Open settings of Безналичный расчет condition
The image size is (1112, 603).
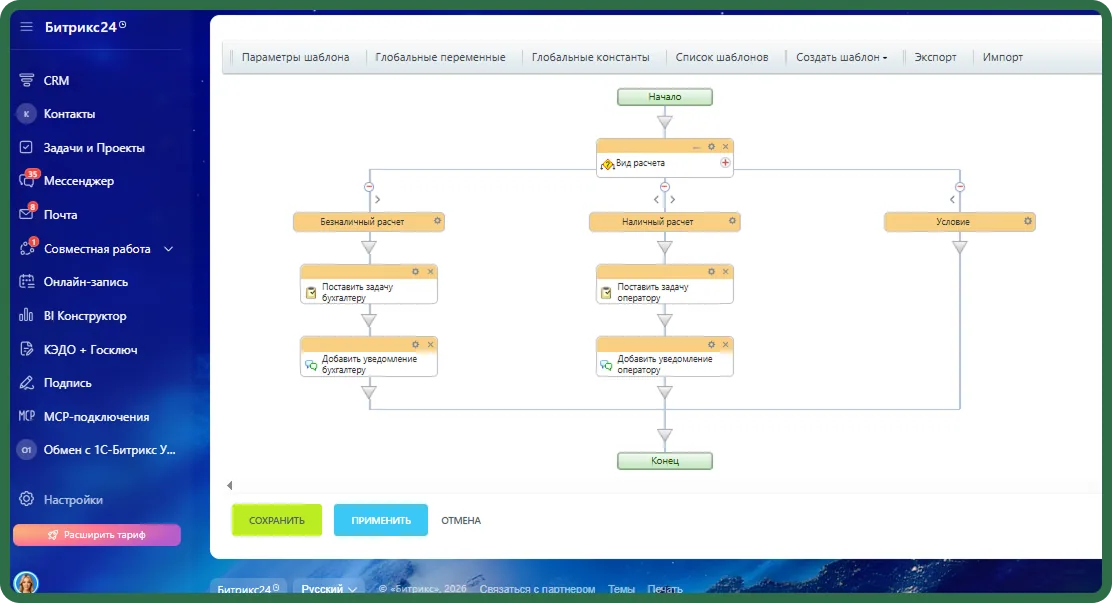click(x=438, y=221)
